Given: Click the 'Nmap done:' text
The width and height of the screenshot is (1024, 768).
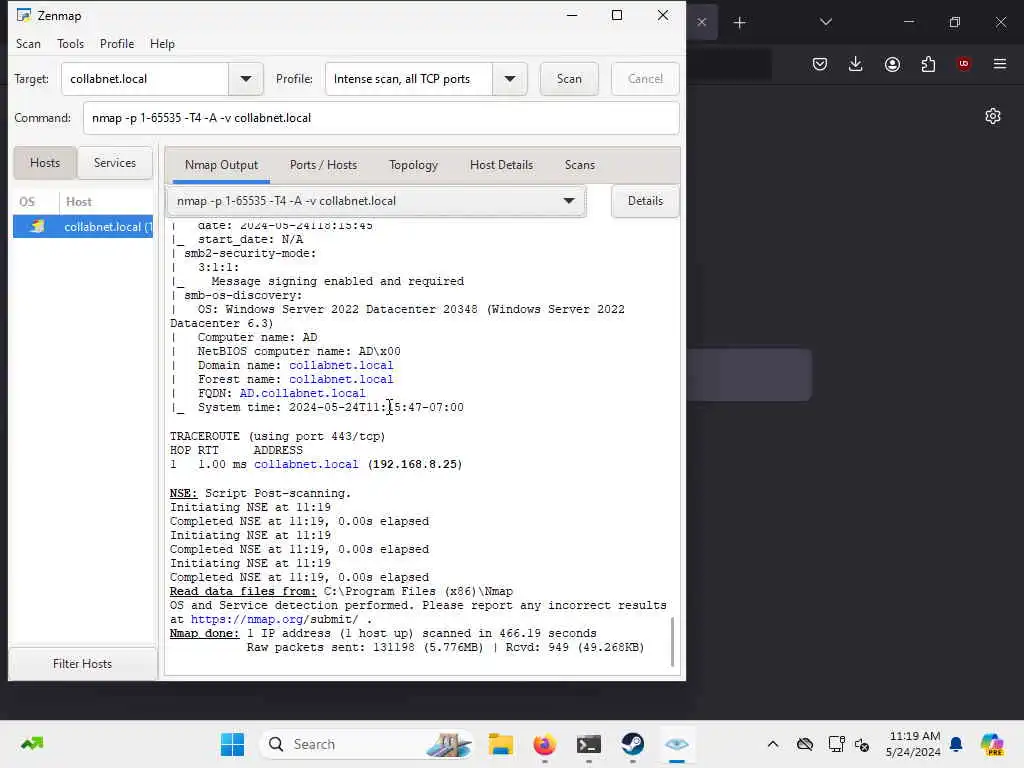Looking at the screenshot, I should (x=204, y=633).
